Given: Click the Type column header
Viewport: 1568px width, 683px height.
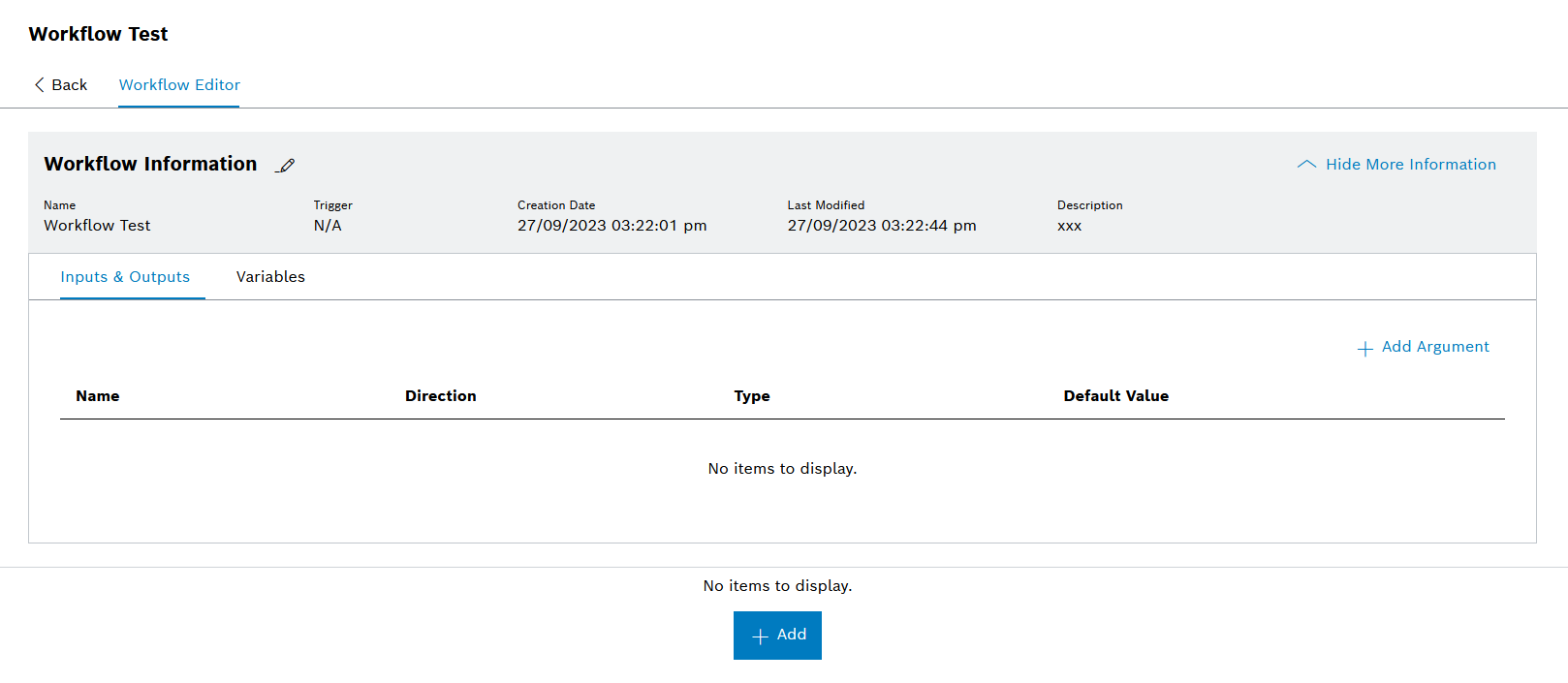Looking at the screenshot, I should 752,396.
